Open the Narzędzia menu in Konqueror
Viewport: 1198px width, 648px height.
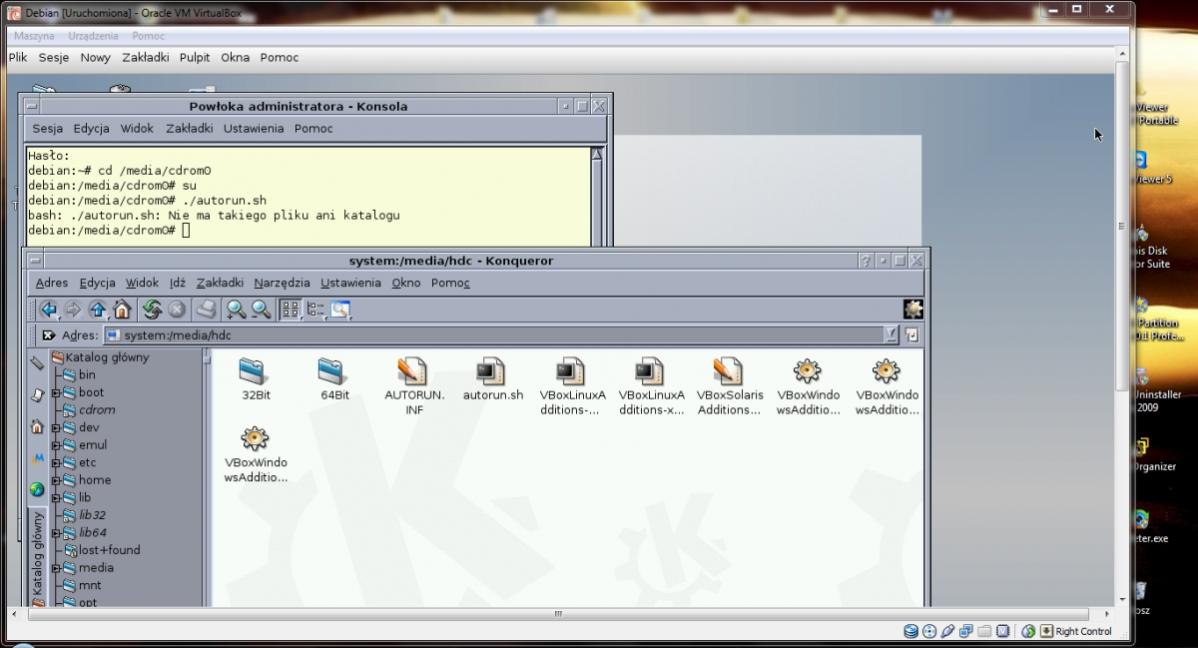pos(281,283)
